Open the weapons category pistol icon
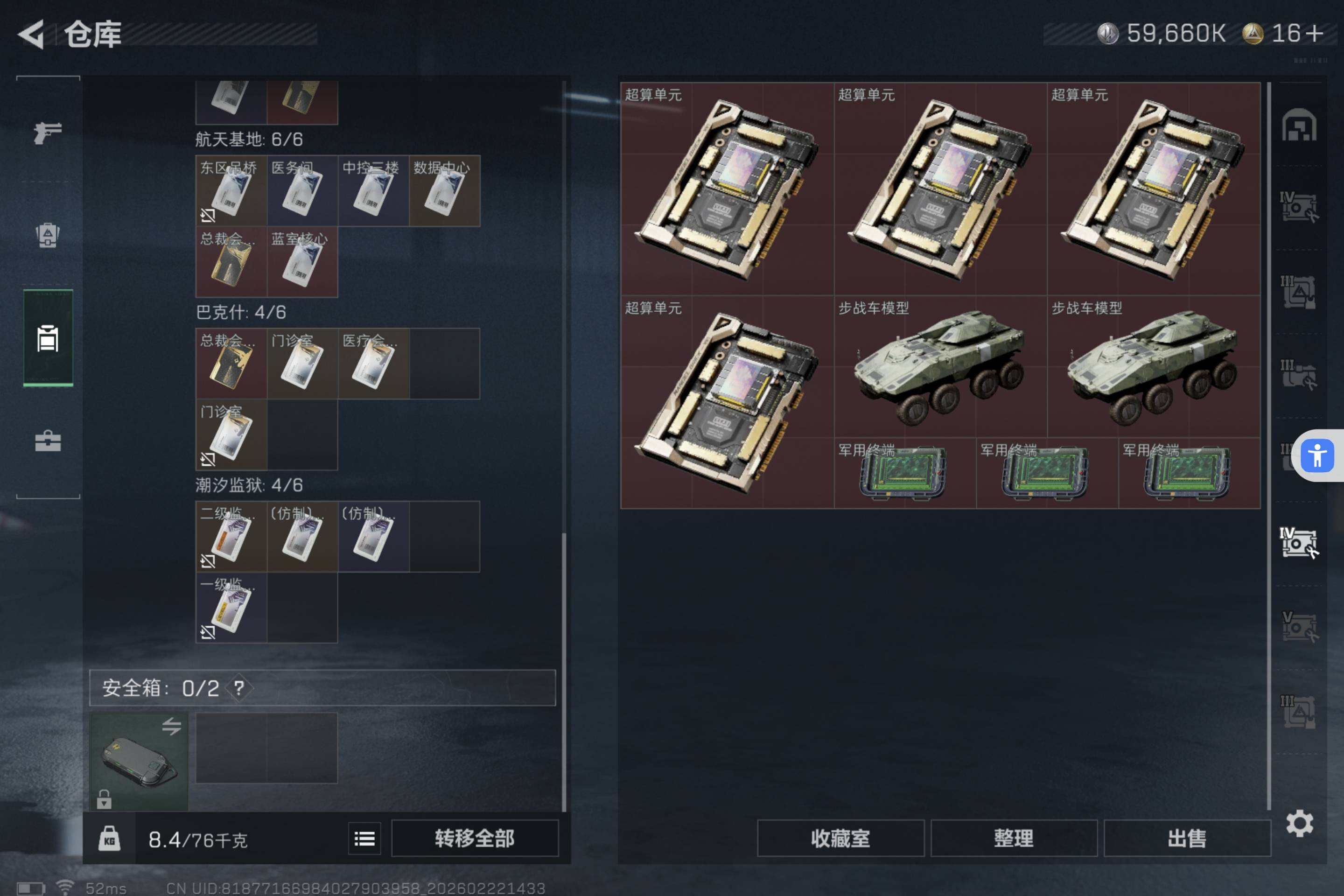 coord(48,133)
